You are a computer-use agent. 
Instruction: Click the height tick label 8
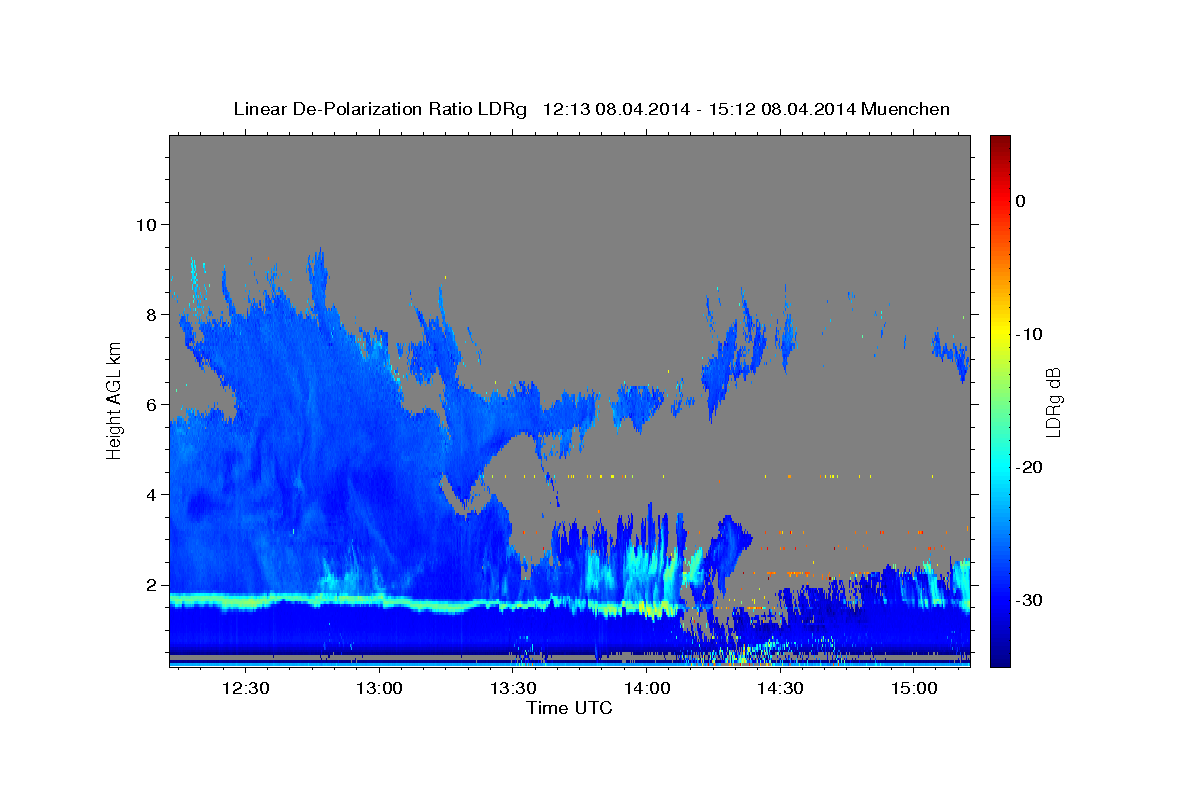(x=152, y=314)
